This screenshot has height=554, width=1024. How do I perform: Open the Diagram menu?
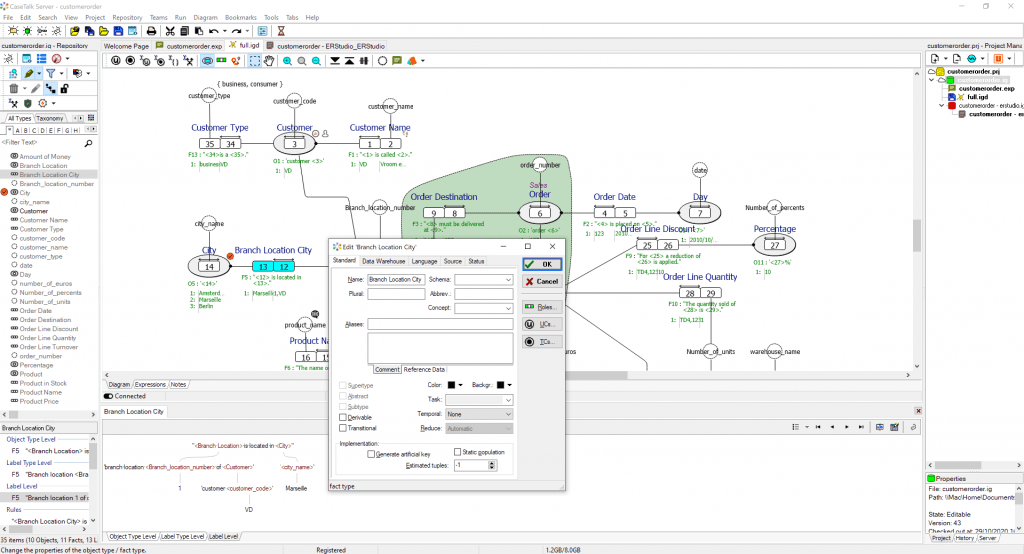205,18
